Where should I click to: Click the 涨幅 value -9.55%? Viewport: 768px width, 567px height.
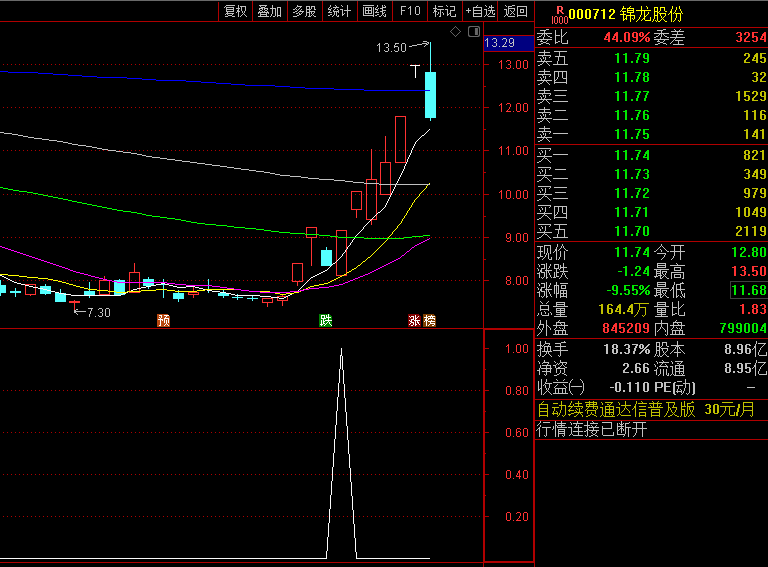coord(628,291)
